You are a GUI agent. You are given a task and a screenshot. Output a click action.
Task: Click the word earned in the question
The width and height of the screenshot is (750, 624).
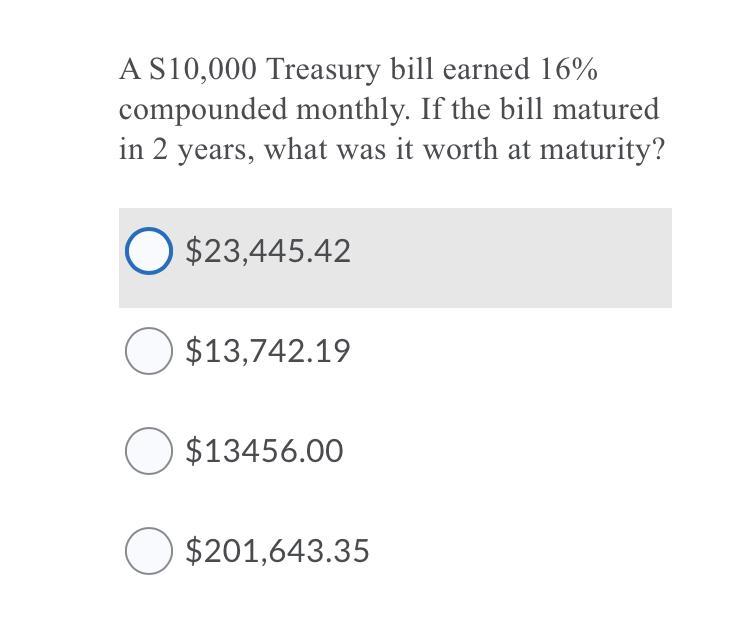(x=486, y=69)
